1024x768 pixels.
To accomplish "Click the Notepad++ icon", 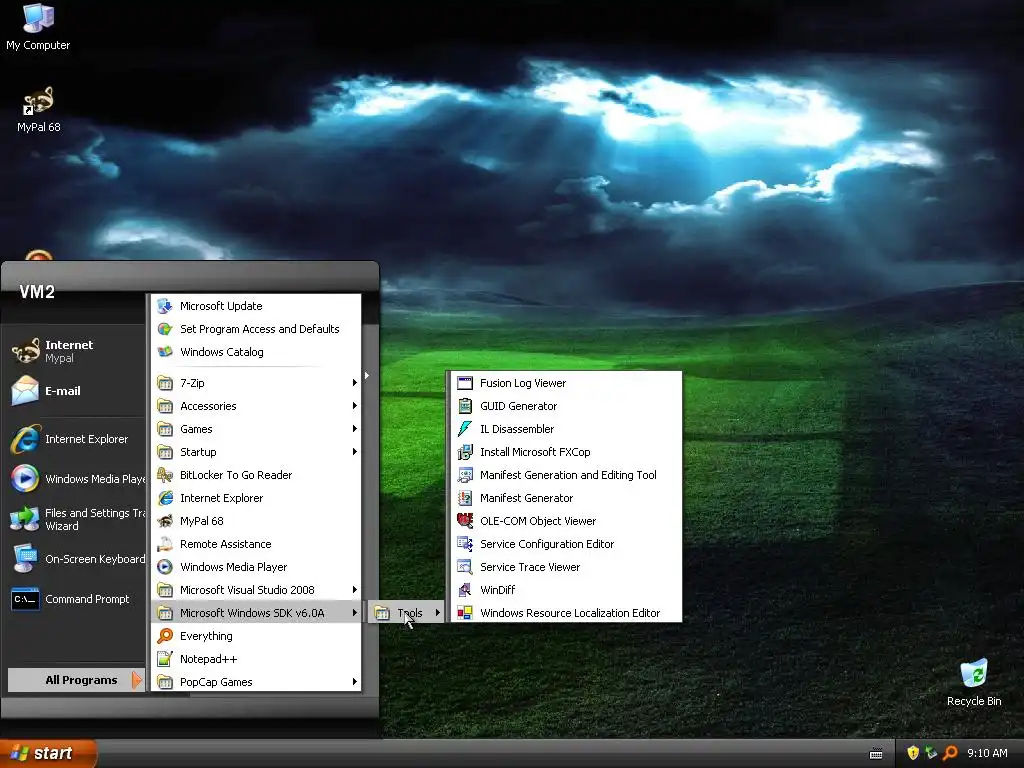I will (x=165, y=659).
